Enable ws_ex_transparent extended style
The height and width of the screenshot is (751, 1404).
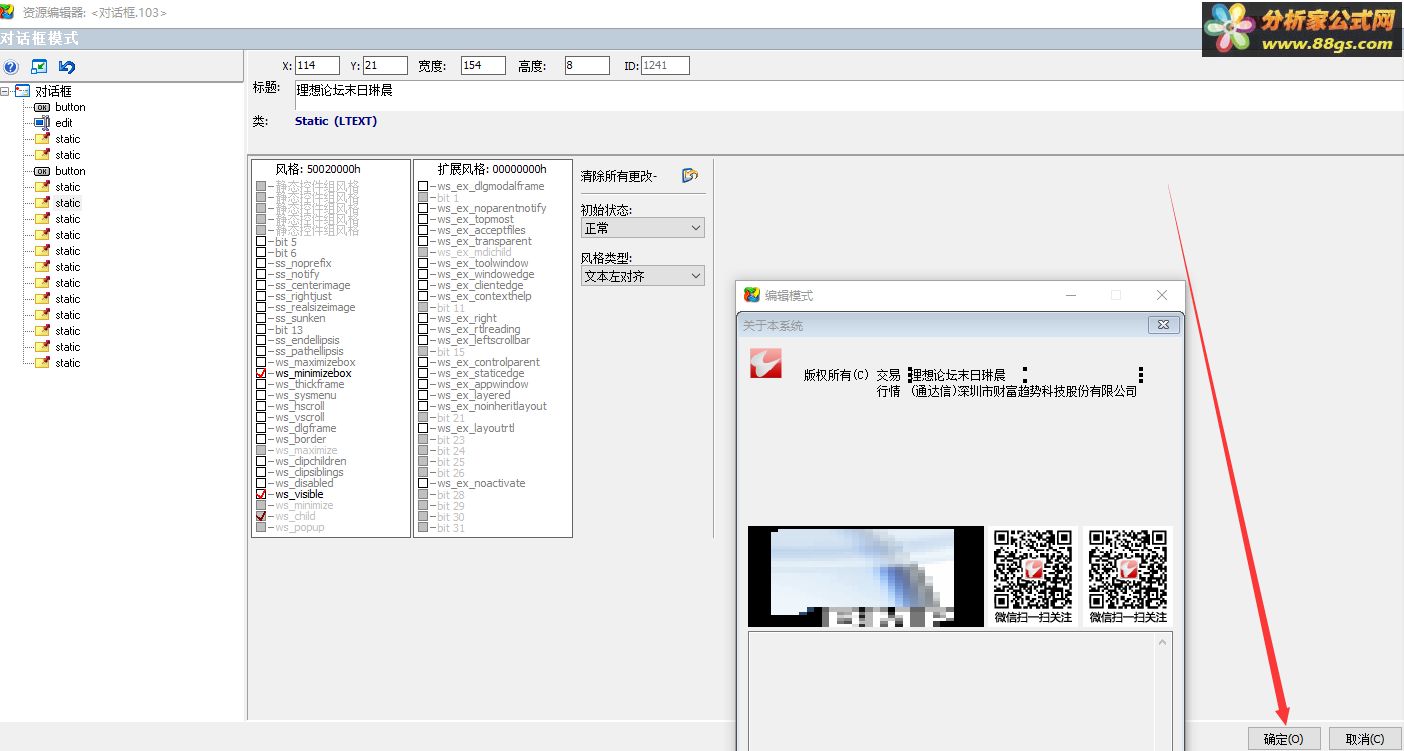[423, 241]
